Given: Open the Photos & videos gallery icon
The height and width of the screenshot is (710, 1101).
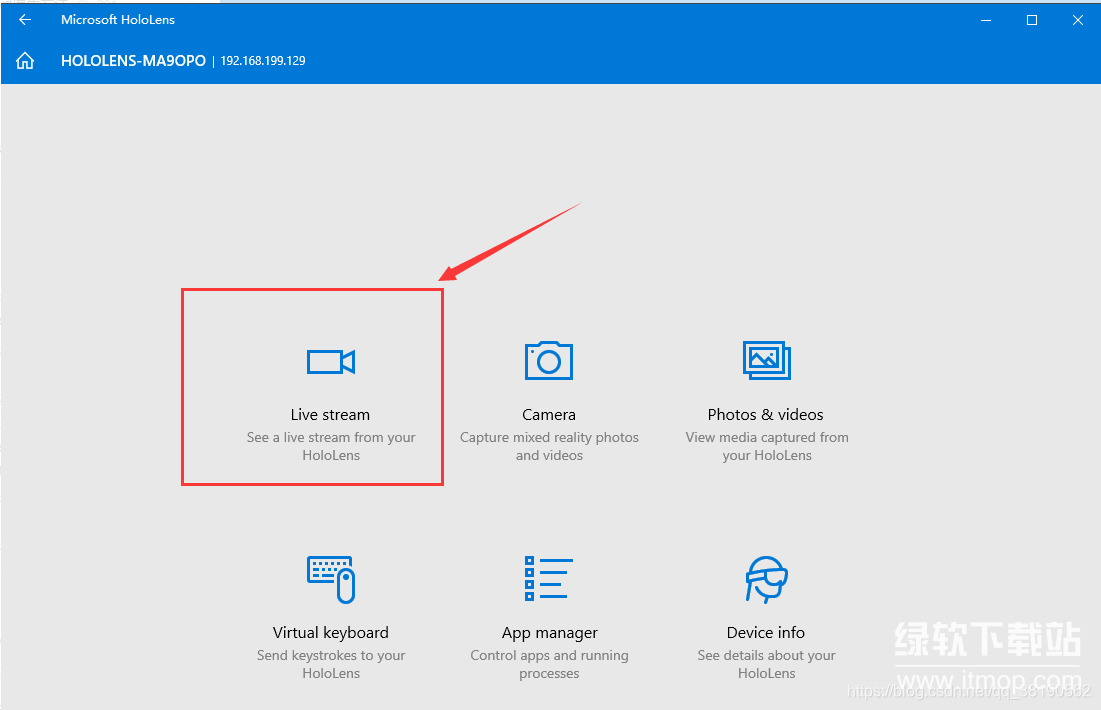Looking at the screenshot, I should coord(767,360).
